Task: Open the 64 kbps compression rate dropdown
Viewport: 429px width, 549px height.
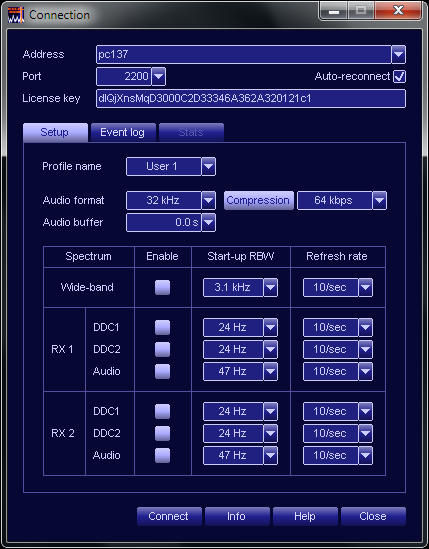Action: coord(379,201)
